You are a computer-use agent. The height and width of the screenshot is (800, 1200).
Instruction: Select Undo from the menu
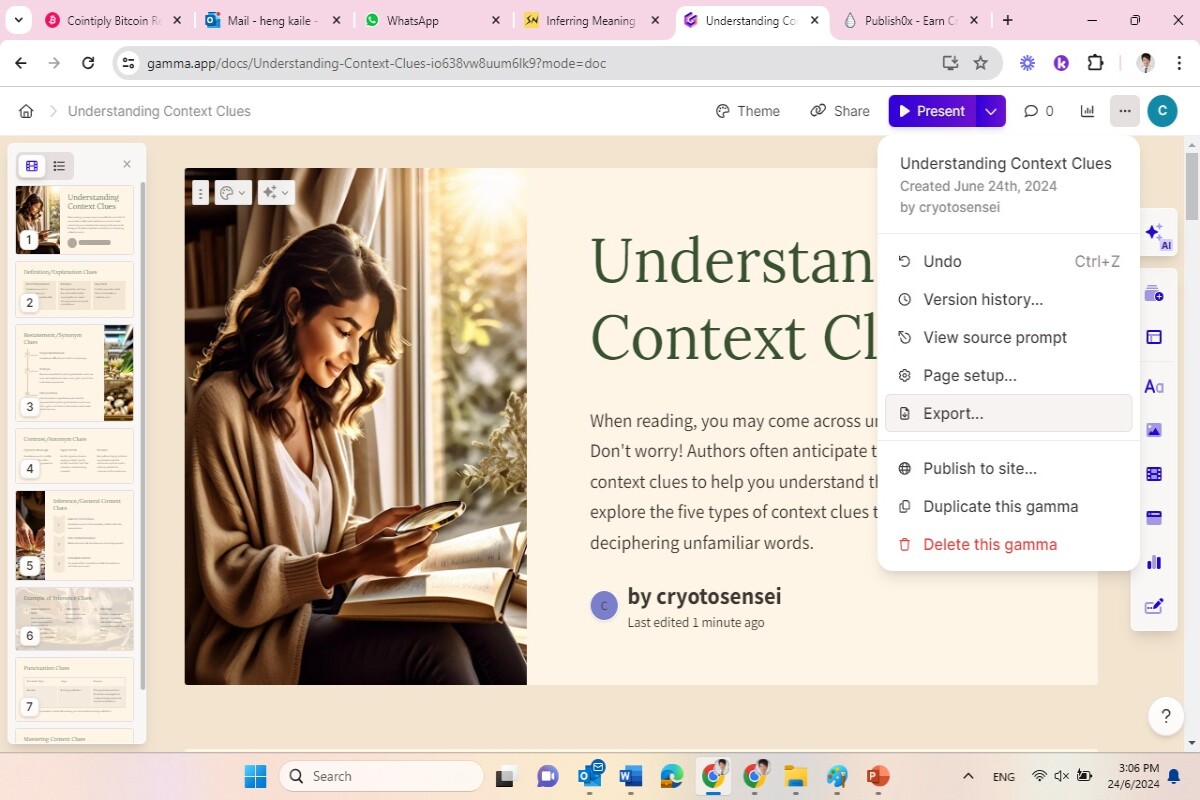tap(1008, 261)
